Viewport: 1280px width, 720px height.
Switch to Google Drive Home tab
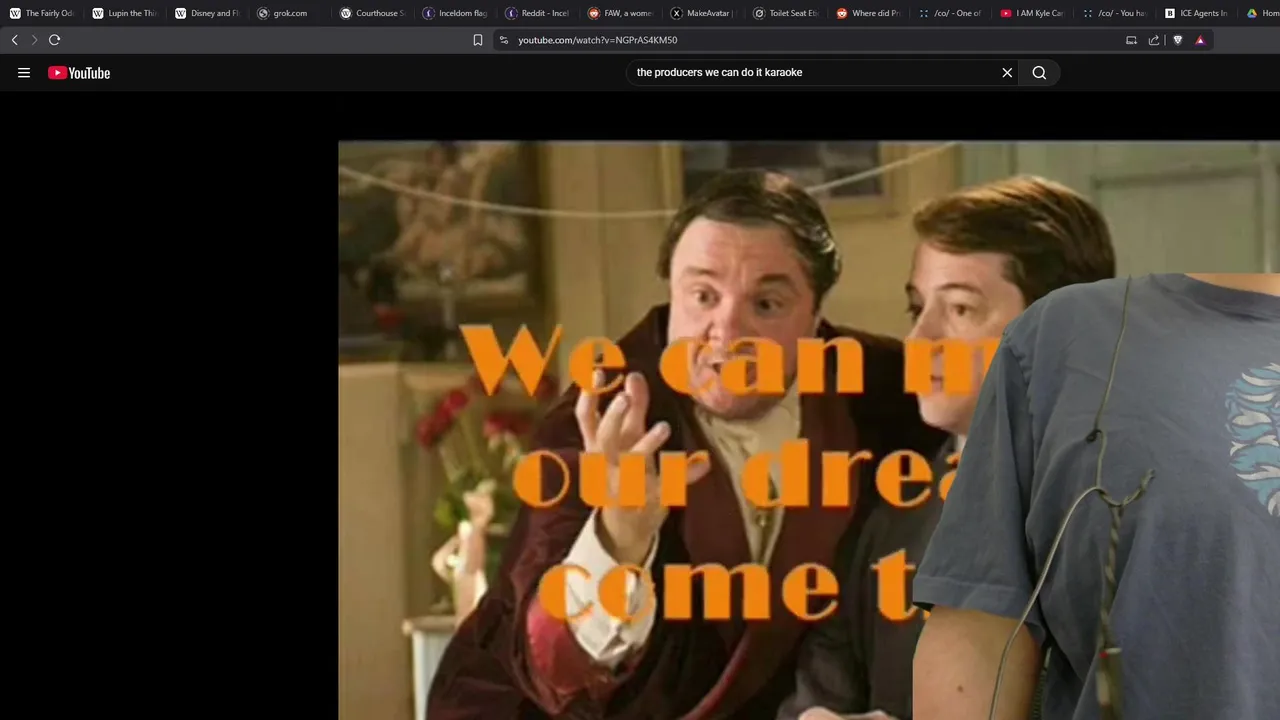coord(1262,13)
